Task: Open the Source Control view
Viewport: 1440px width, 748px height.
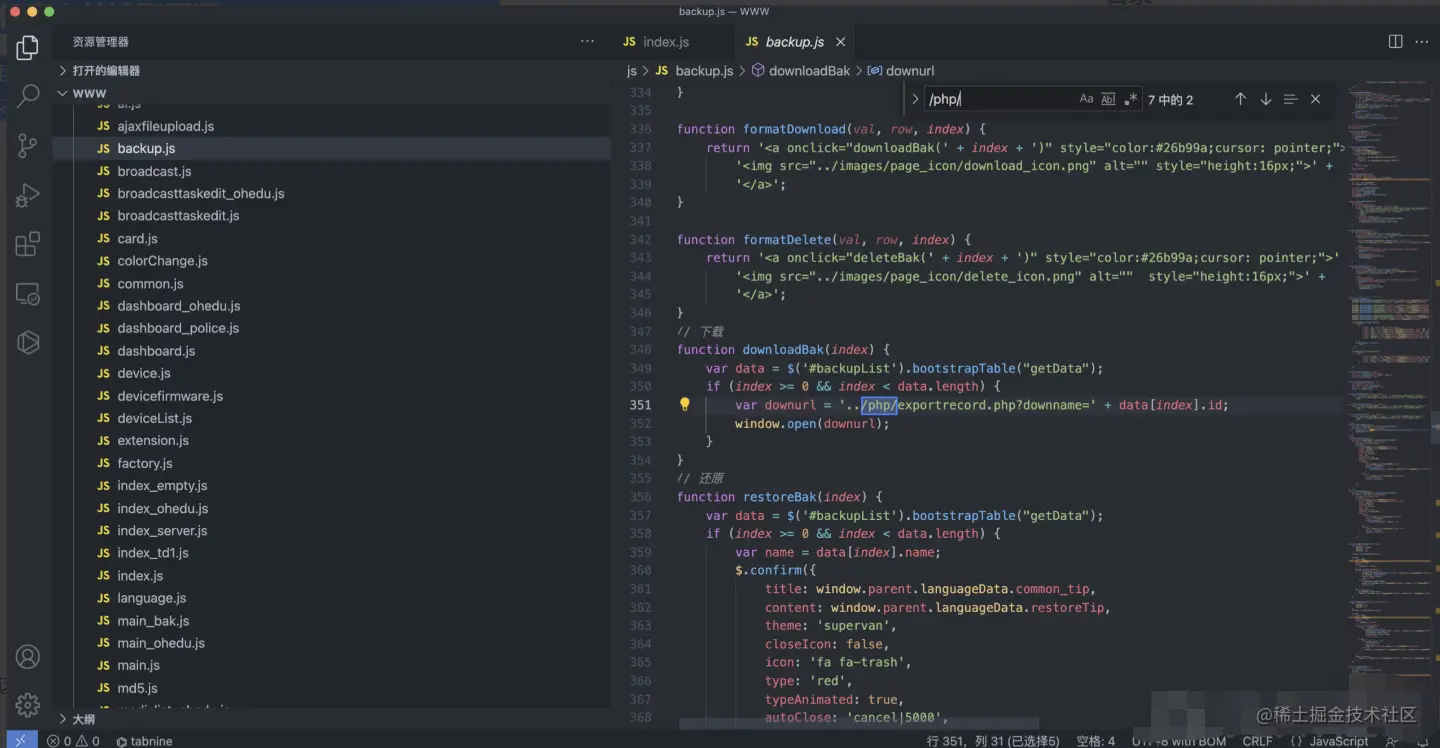Action: [x=28, y=146]
